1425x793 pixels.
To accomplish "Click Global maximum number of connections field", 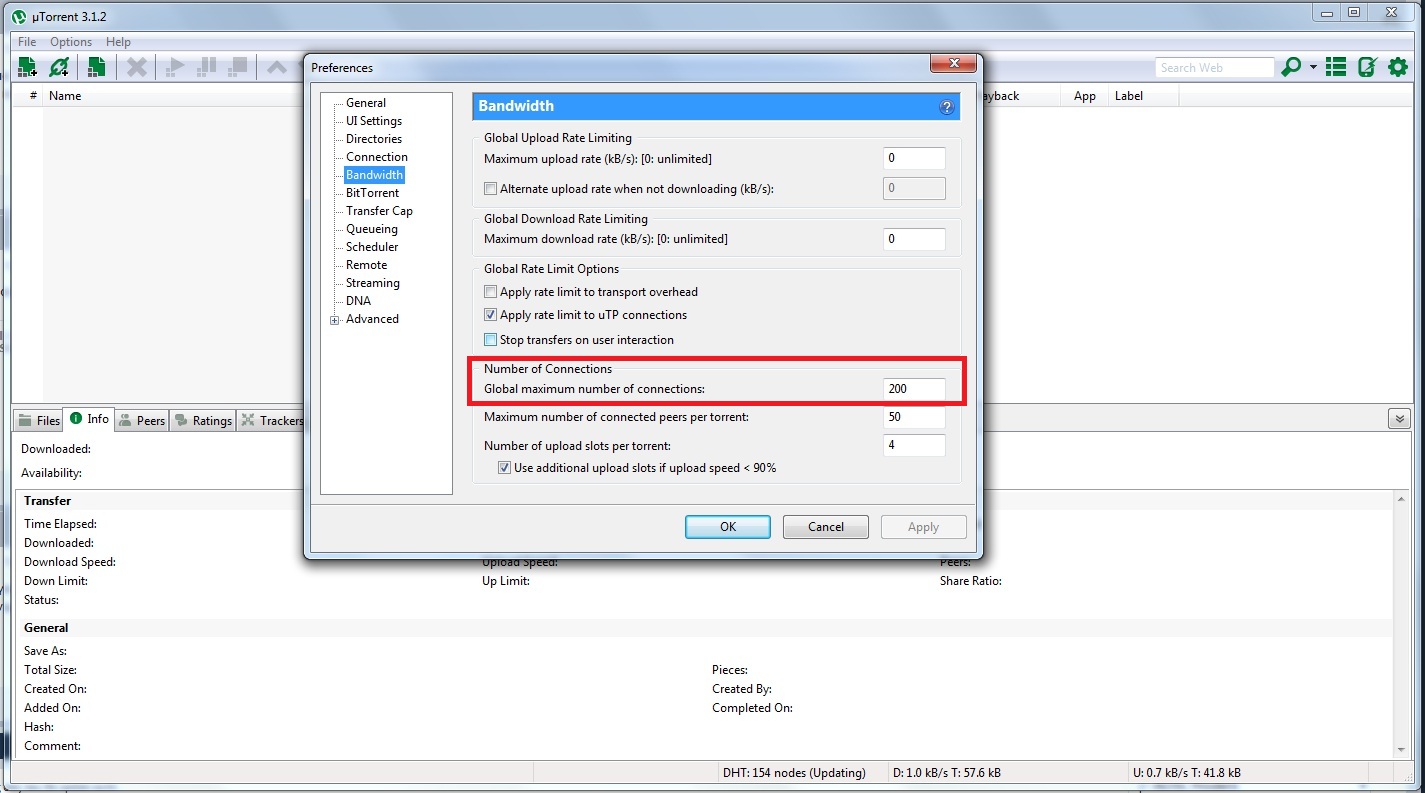I will click(914, 388).
